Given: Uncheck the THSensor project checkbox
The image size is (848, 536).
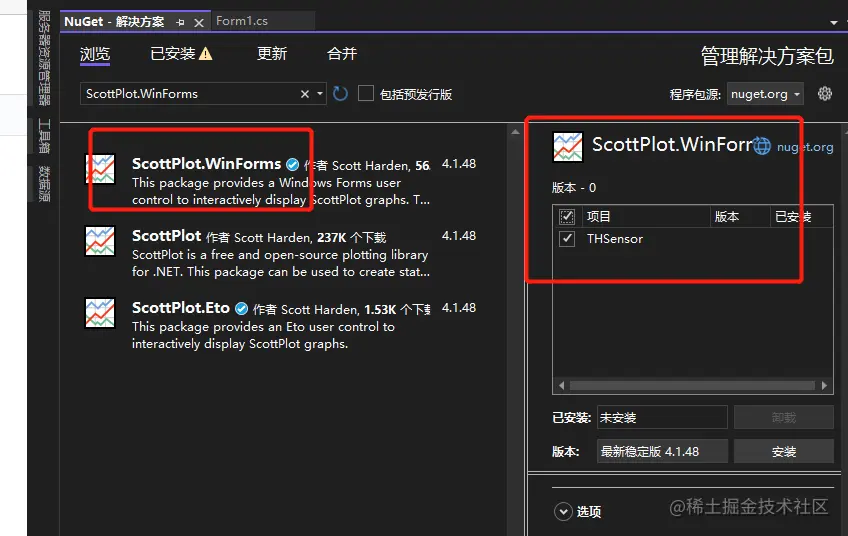Looking at the screenshot, I should tap(567, 239).
